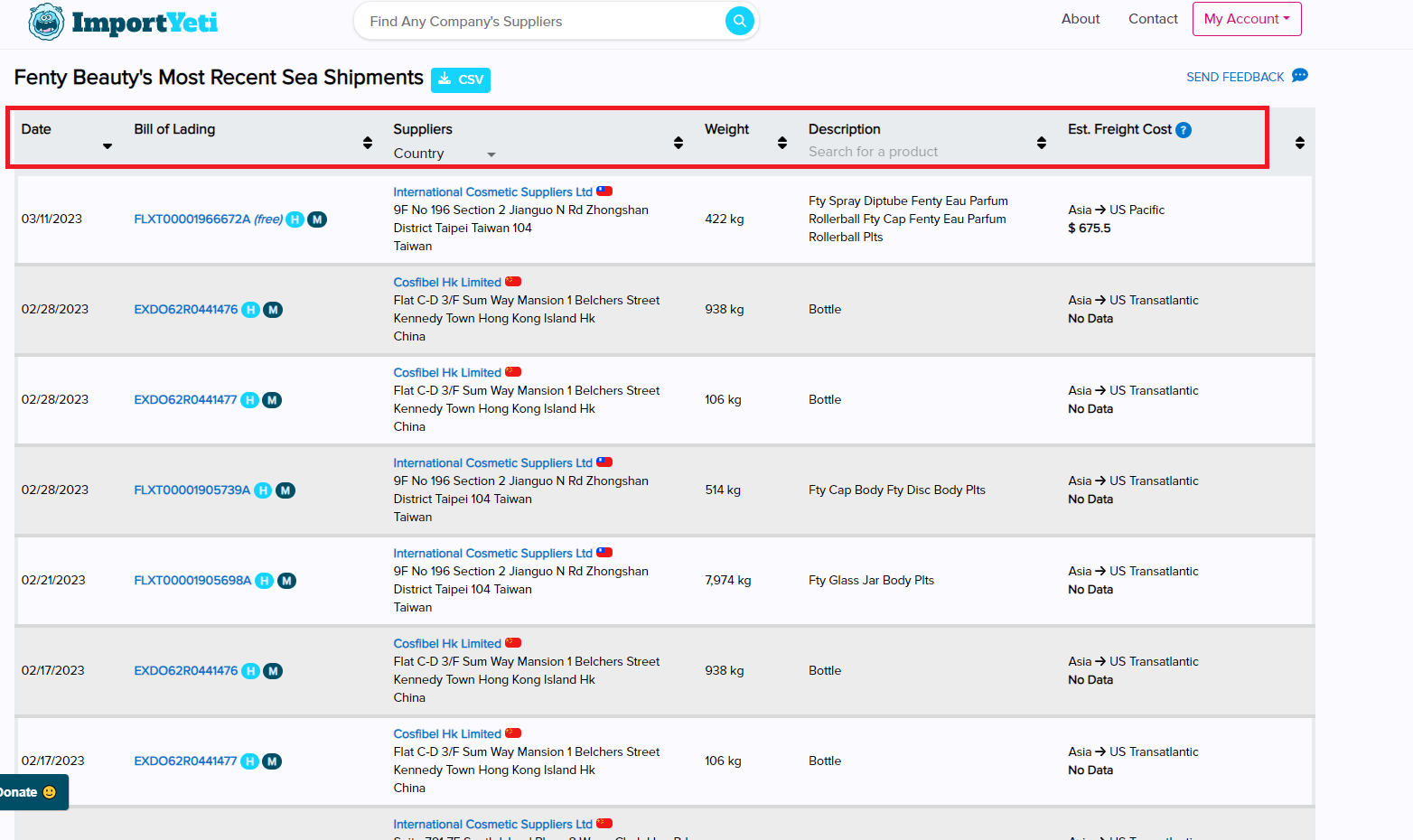
Task: Open bill of lading FLXT00001905698A
Action: tap(192, 581)
